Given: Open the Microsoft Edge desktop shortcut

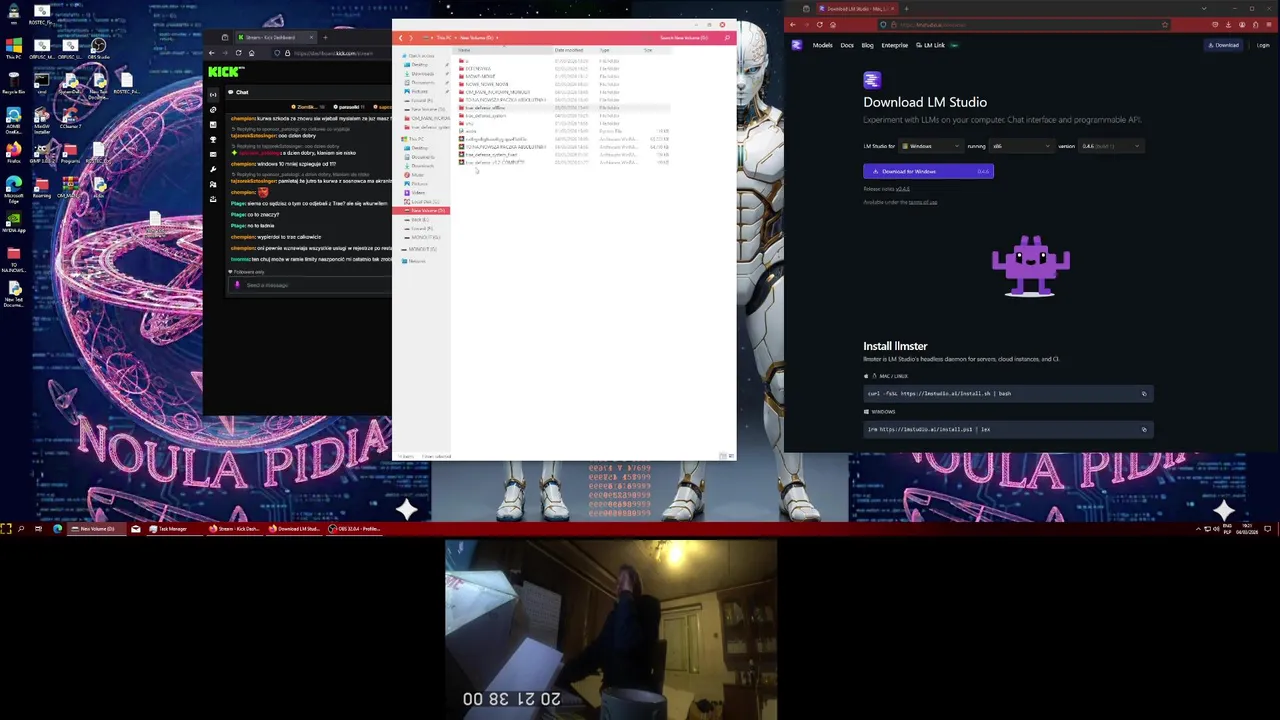Looking at the screenshot, I should click(x=14, y=189).
